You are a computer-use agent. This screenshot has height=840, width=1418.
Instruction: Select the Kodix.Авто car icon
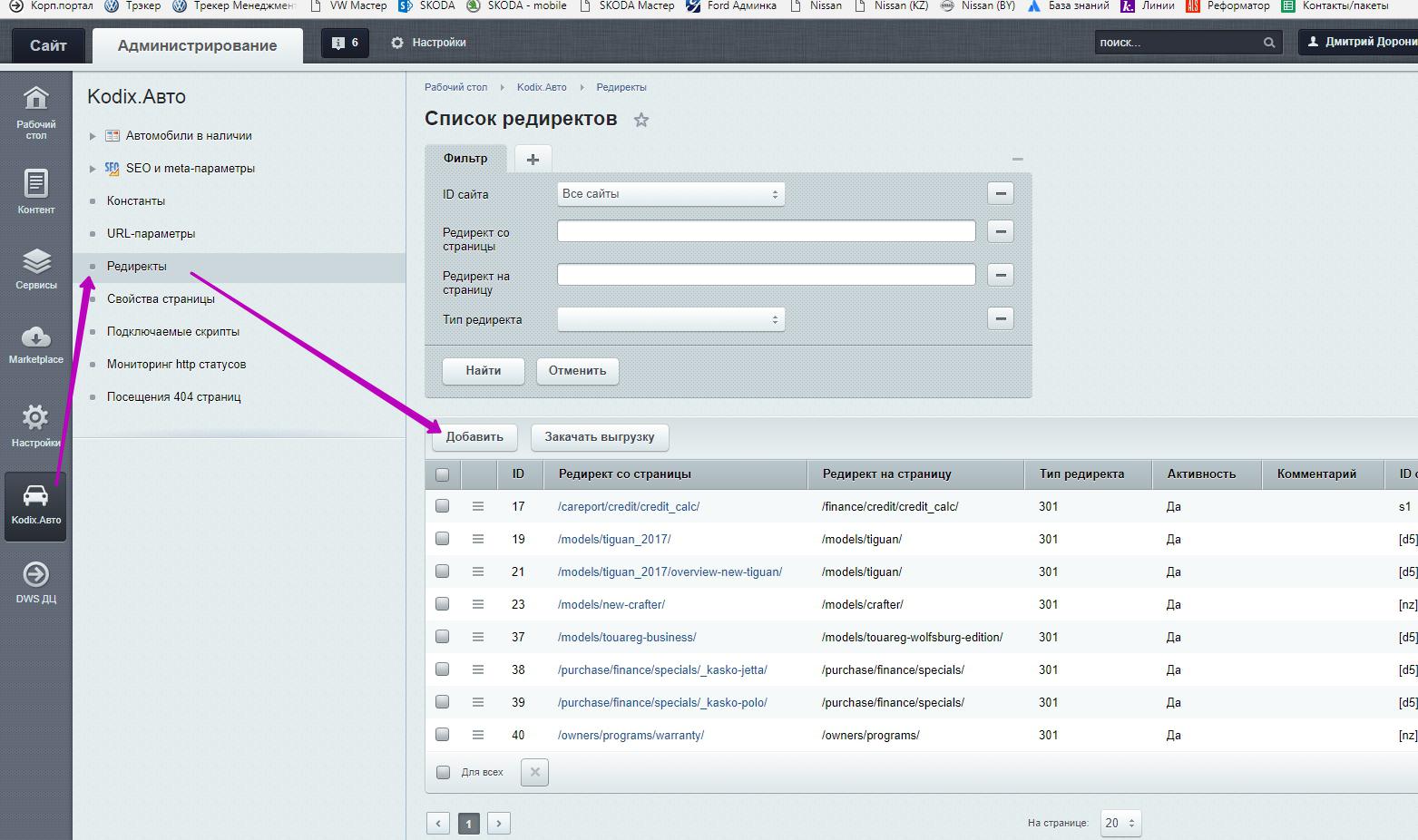pos(35,505)
